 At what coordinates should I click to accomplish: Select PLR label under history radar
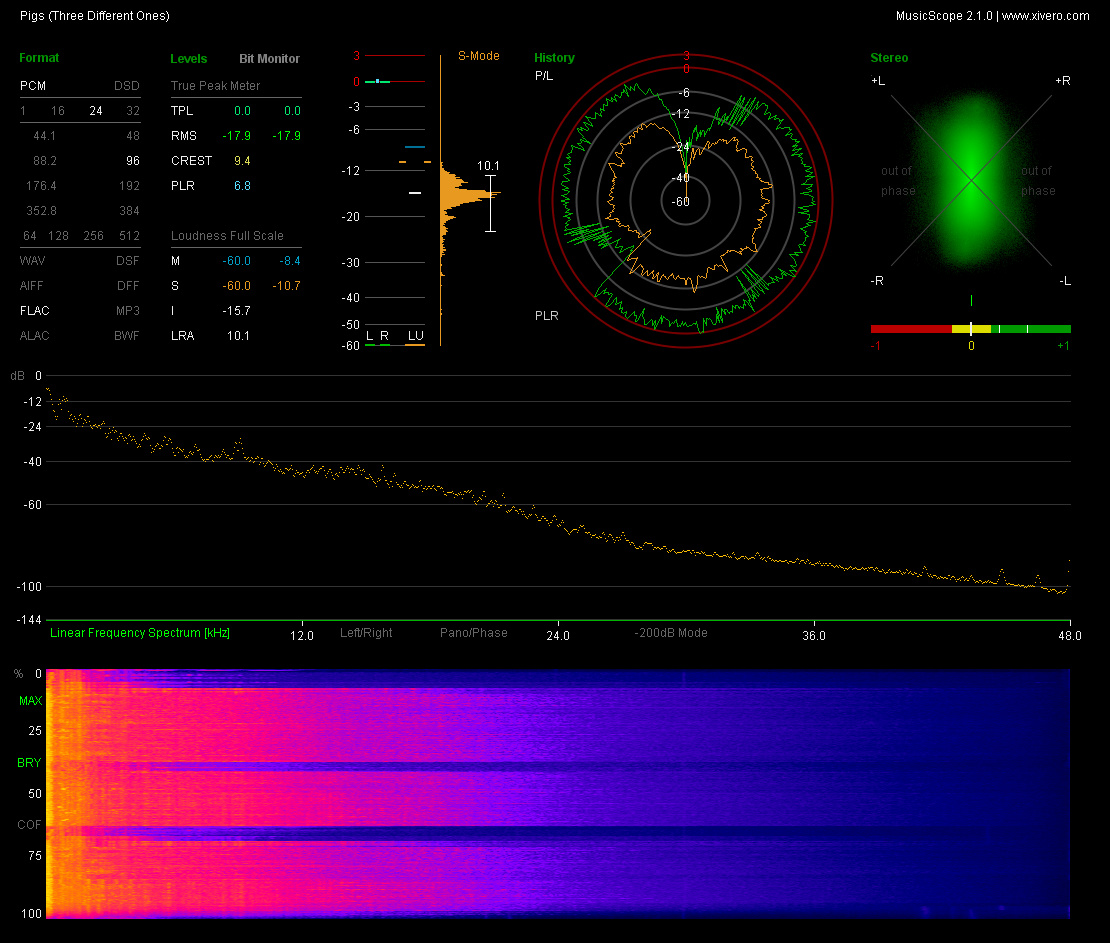click(546, 316)
